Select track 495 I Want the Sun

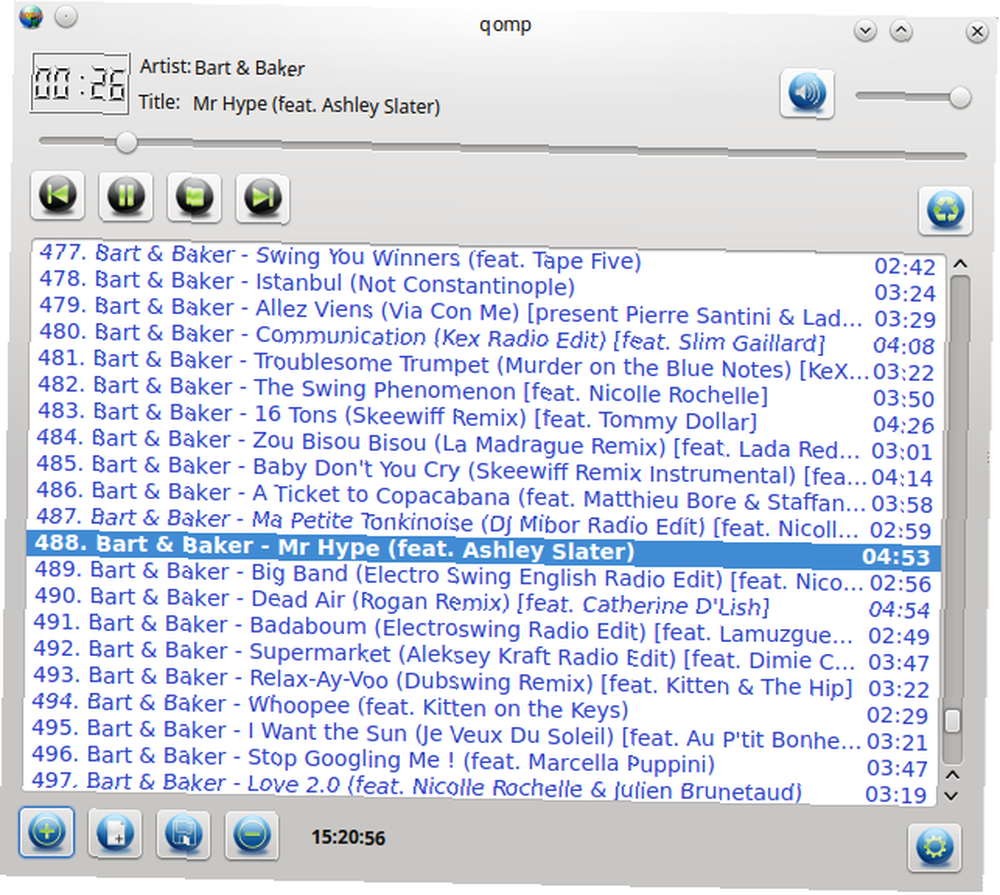(481, 735)
